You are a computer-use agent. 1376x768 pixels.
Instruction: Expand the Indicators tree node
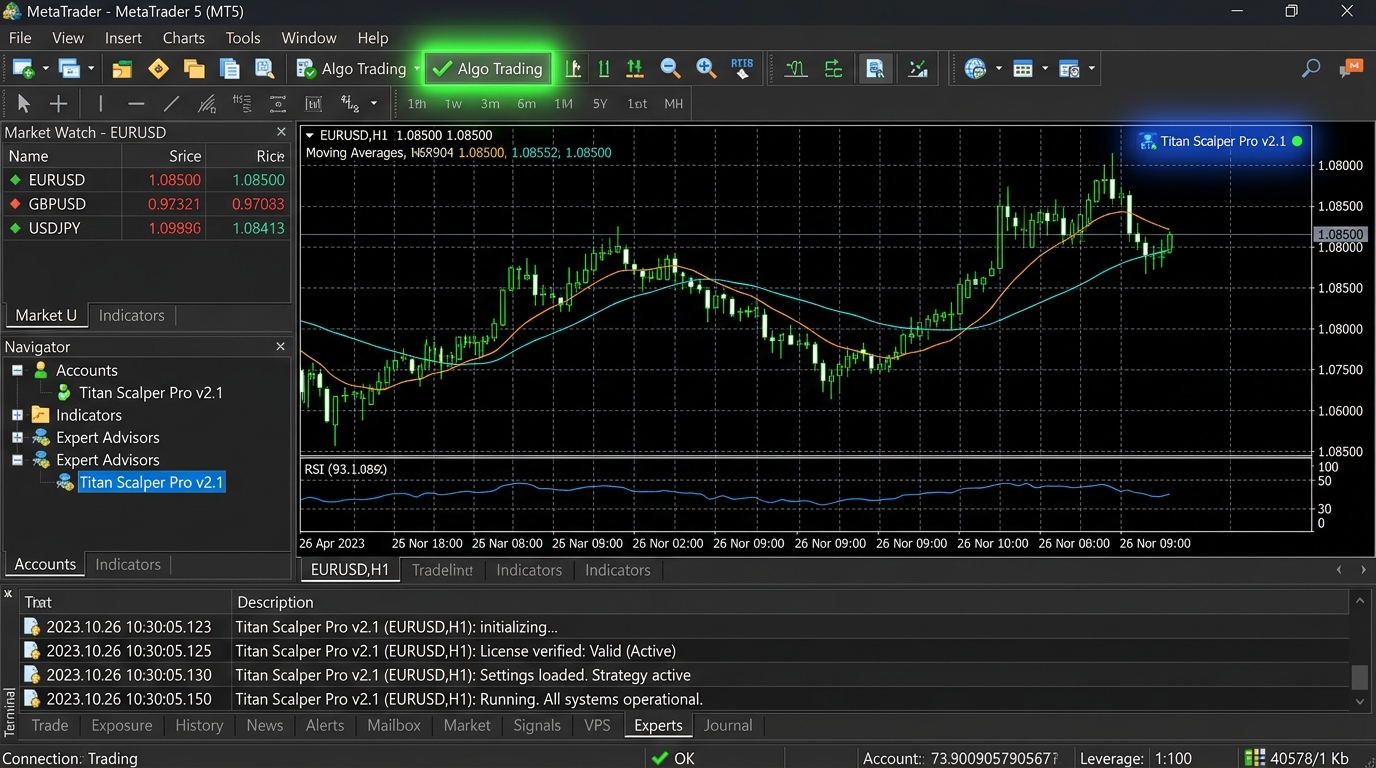[17, 415]
